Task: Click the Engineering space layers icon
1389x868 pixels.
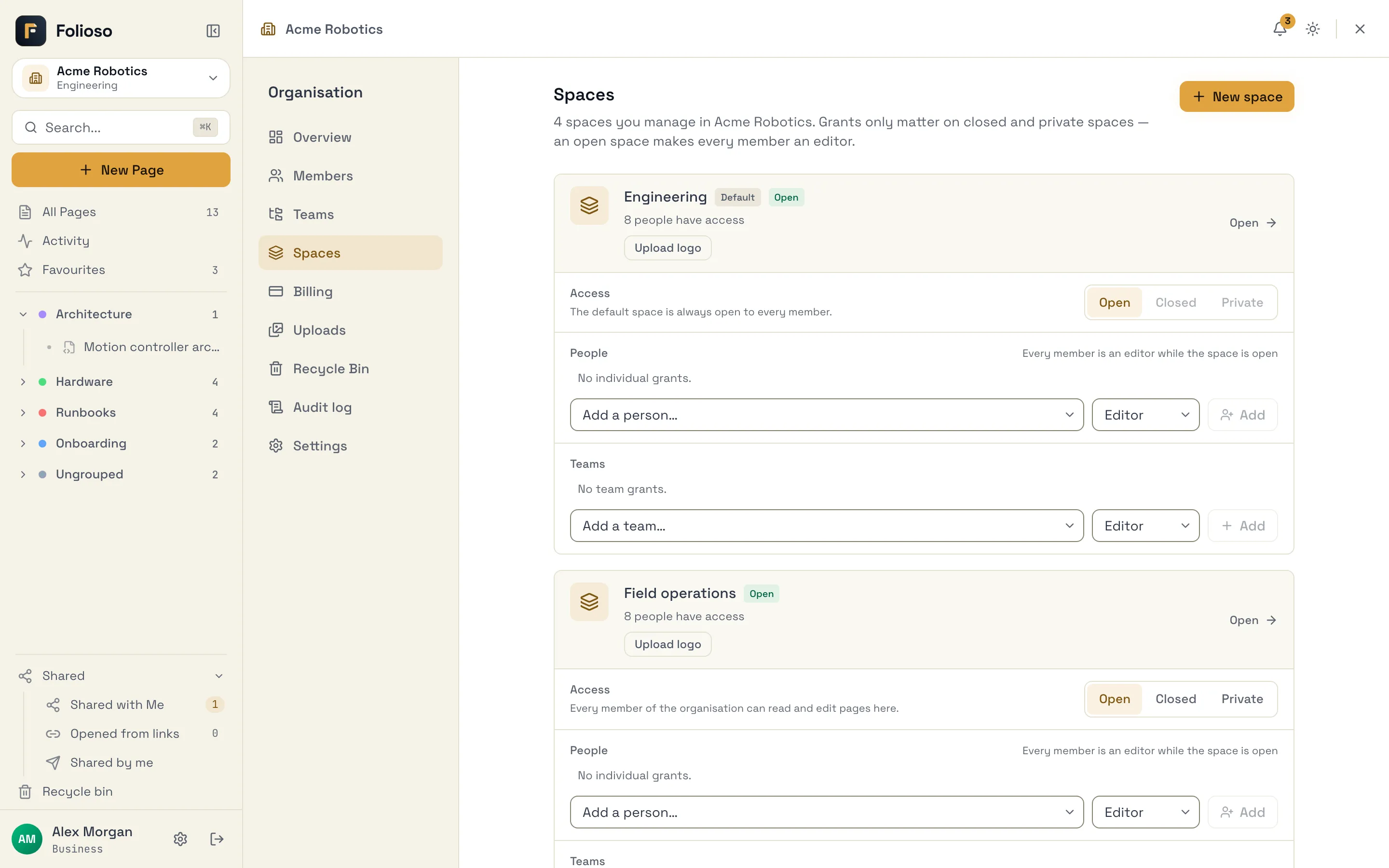Action: point(589,205)
